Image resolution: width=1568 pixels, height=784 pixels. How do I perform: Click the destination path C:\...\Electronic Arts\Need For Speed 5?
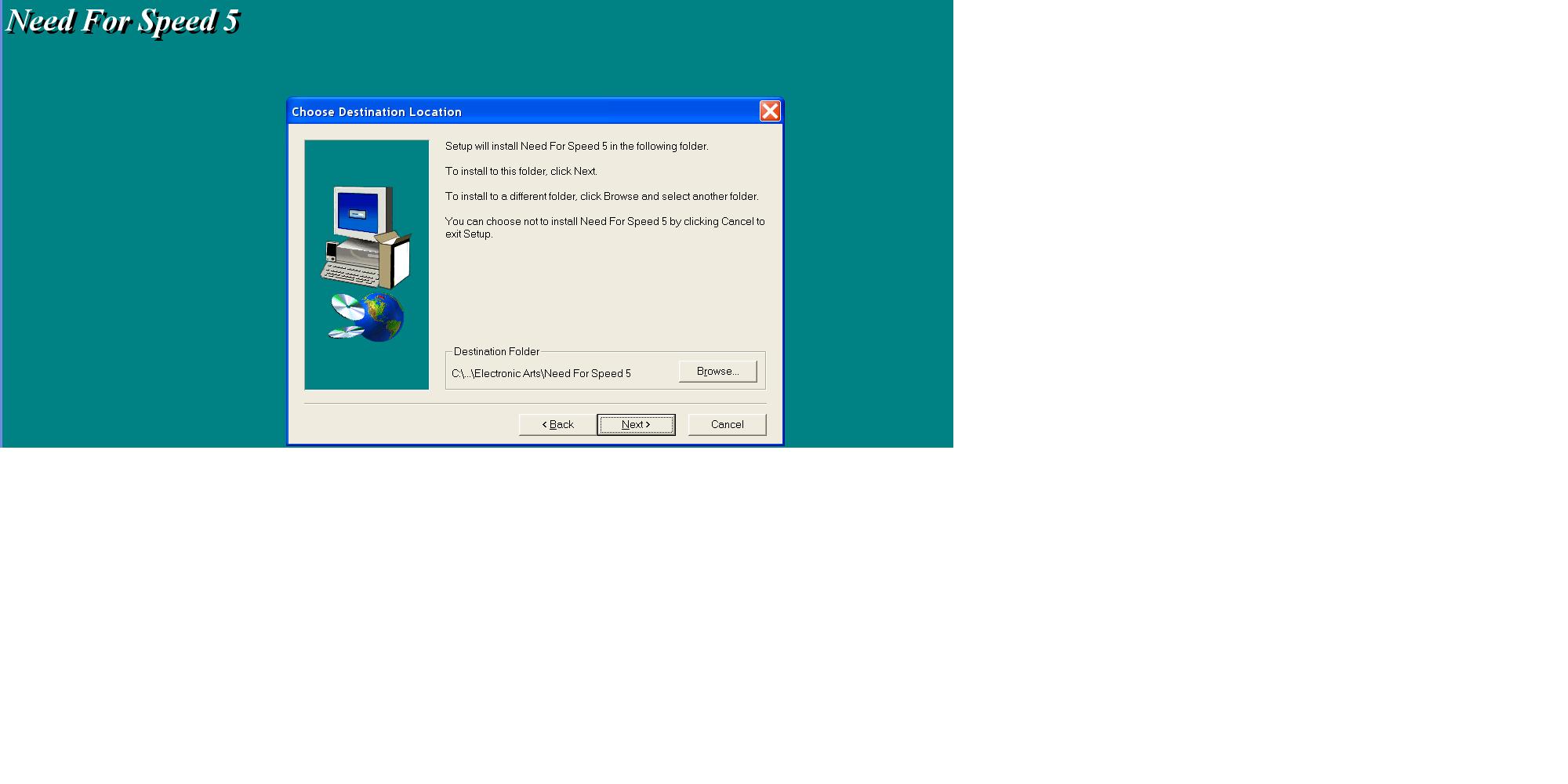[541, 374]
